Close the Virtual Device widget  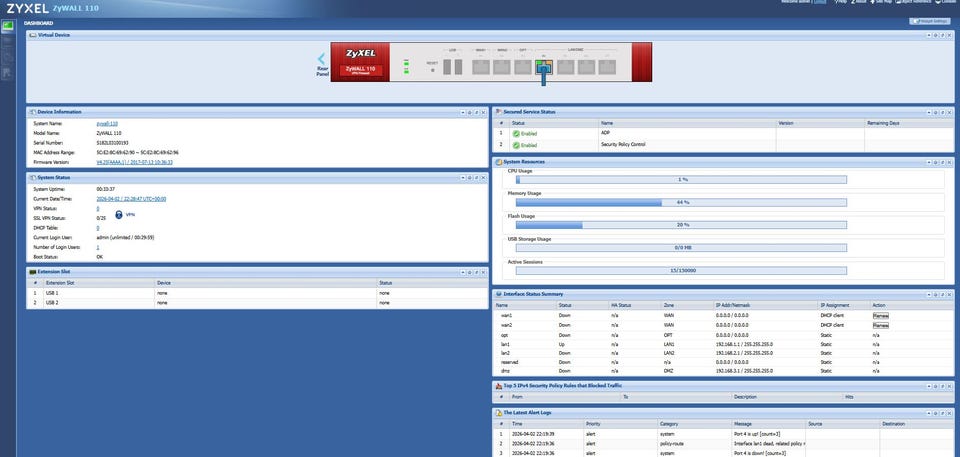[948, 36]
